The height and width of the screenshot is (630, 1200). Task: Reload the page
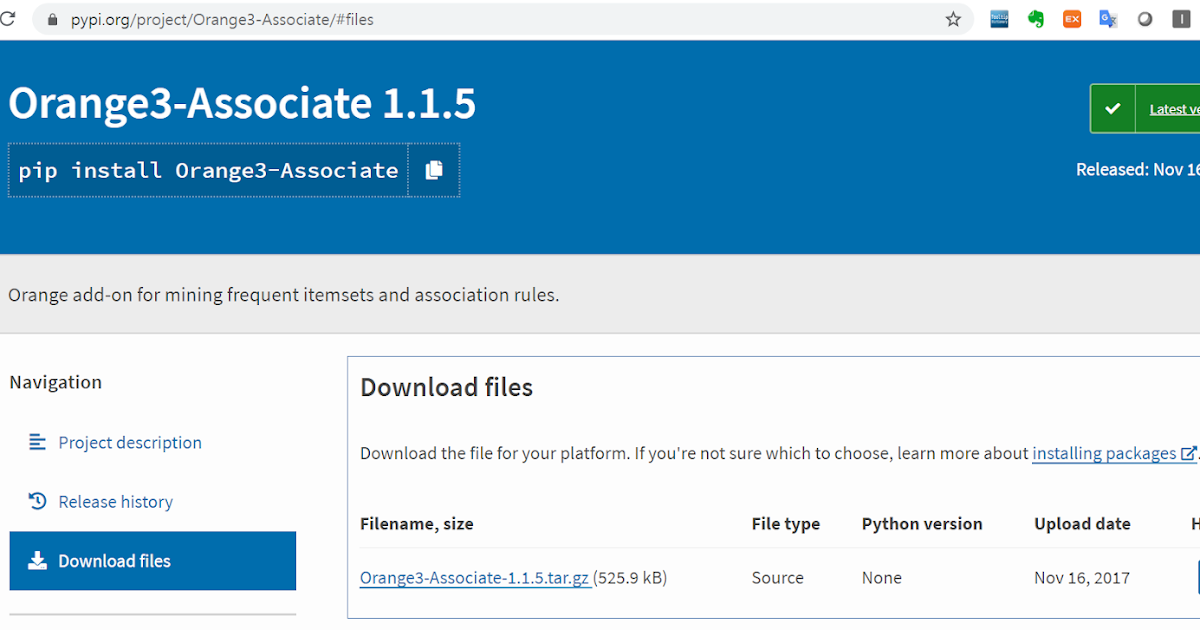click(x=8, y=19)
